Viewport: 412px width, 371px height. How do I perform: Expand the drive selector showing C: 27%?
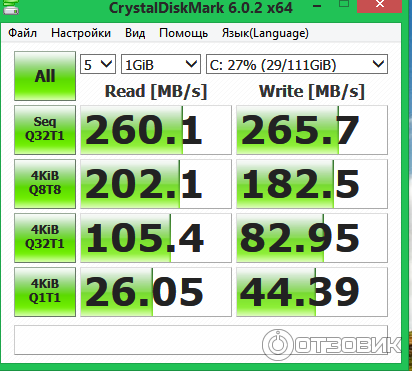coord(297,64)
